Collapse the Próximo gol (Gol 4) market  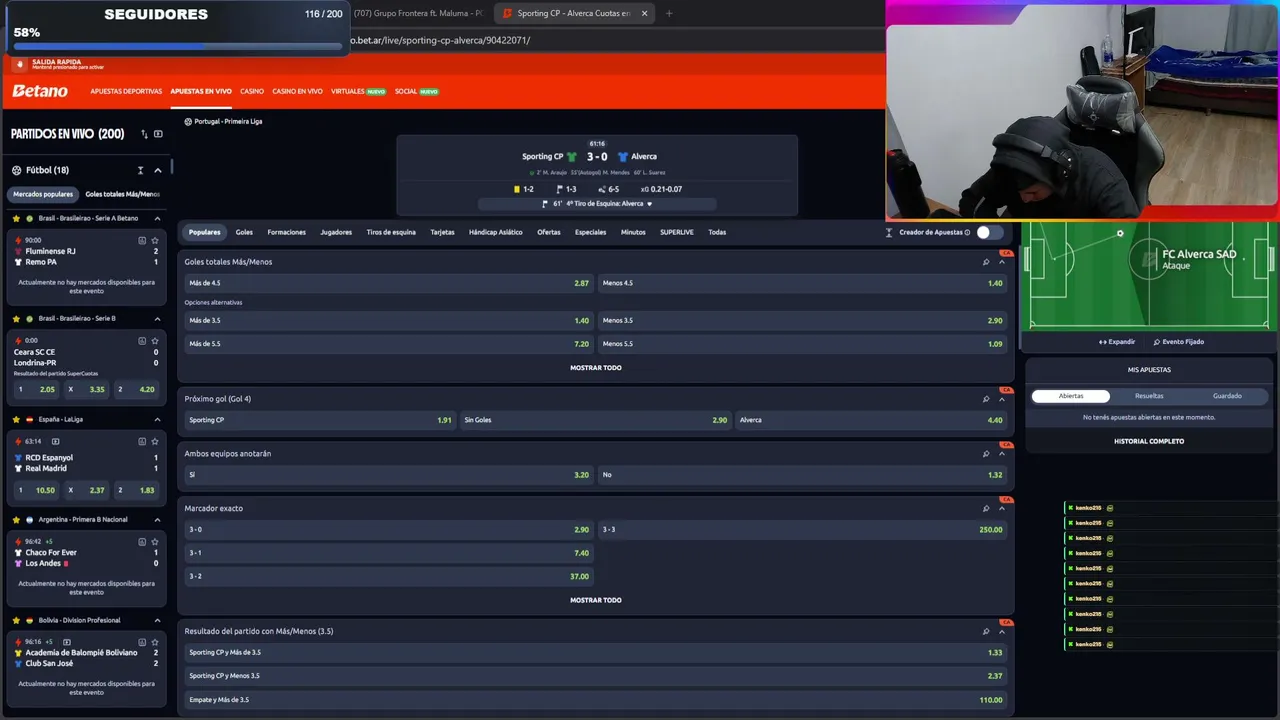pyautogui.click(x=1002, y=399)
